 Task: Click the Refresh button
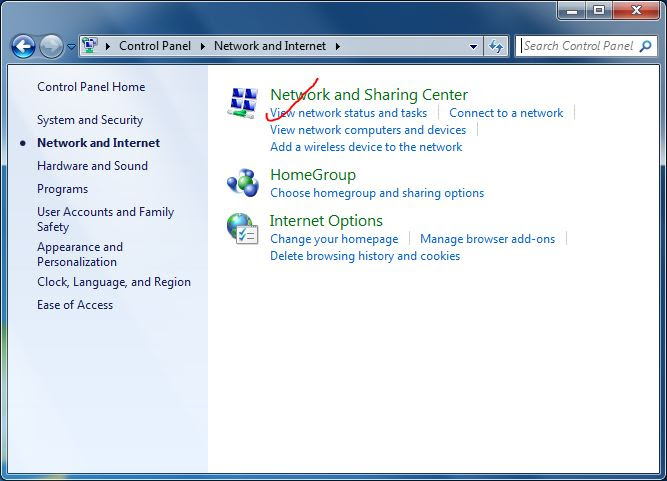tap(496, 46)
